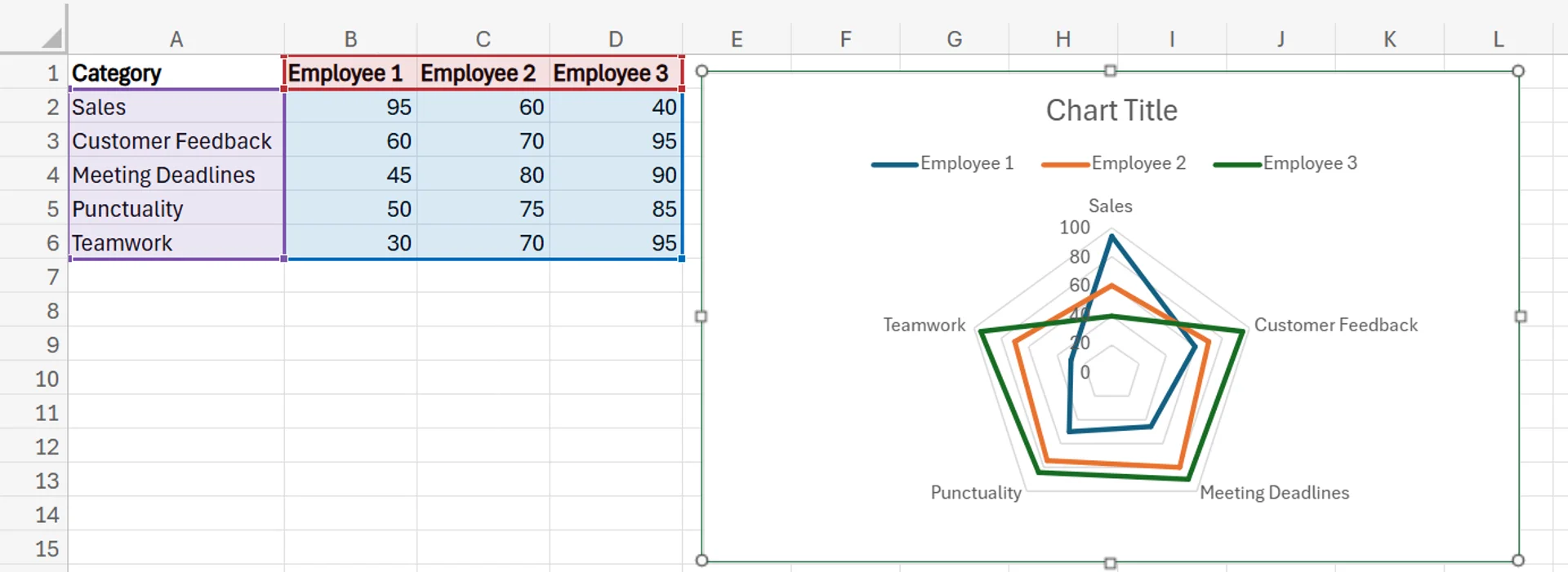This screenshot has width=1568, height=572.
Task: Select the Sales cell in column A
Action: [176, 107]
